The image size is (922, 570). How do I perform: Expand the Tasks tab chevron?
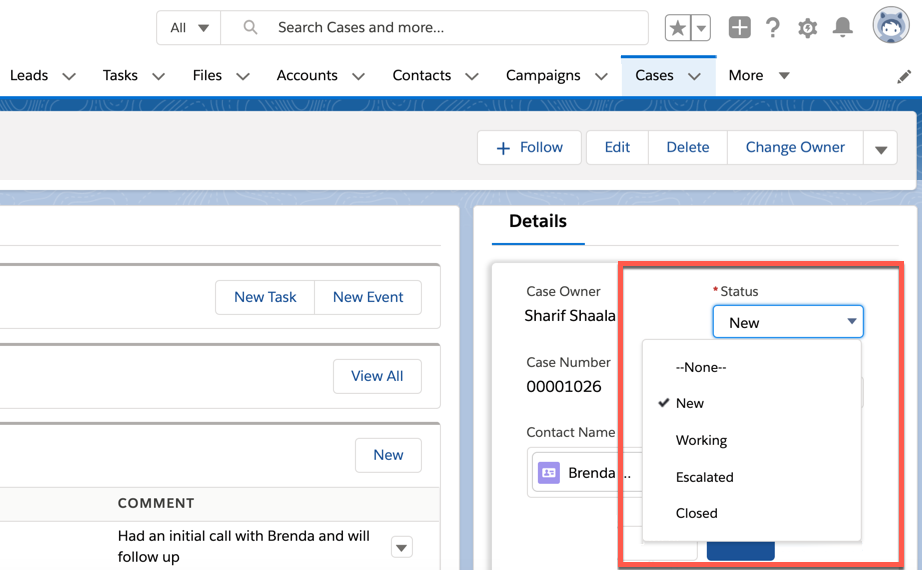click(158, 76)
